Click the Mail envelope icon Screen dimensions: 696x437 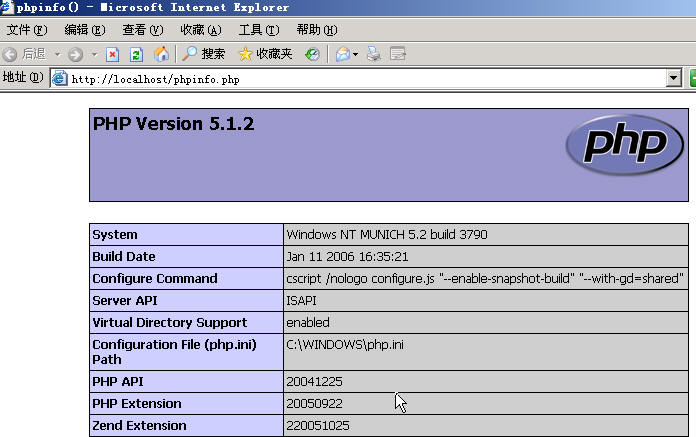click(343, 55)
